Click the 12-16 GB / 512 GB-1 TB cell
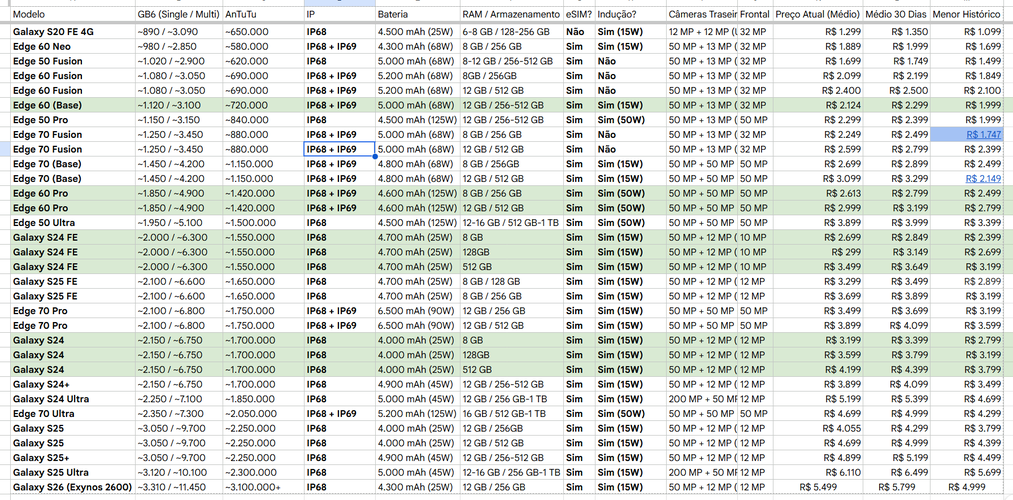This screenshot has width=1013, height=500. point(512,222)
